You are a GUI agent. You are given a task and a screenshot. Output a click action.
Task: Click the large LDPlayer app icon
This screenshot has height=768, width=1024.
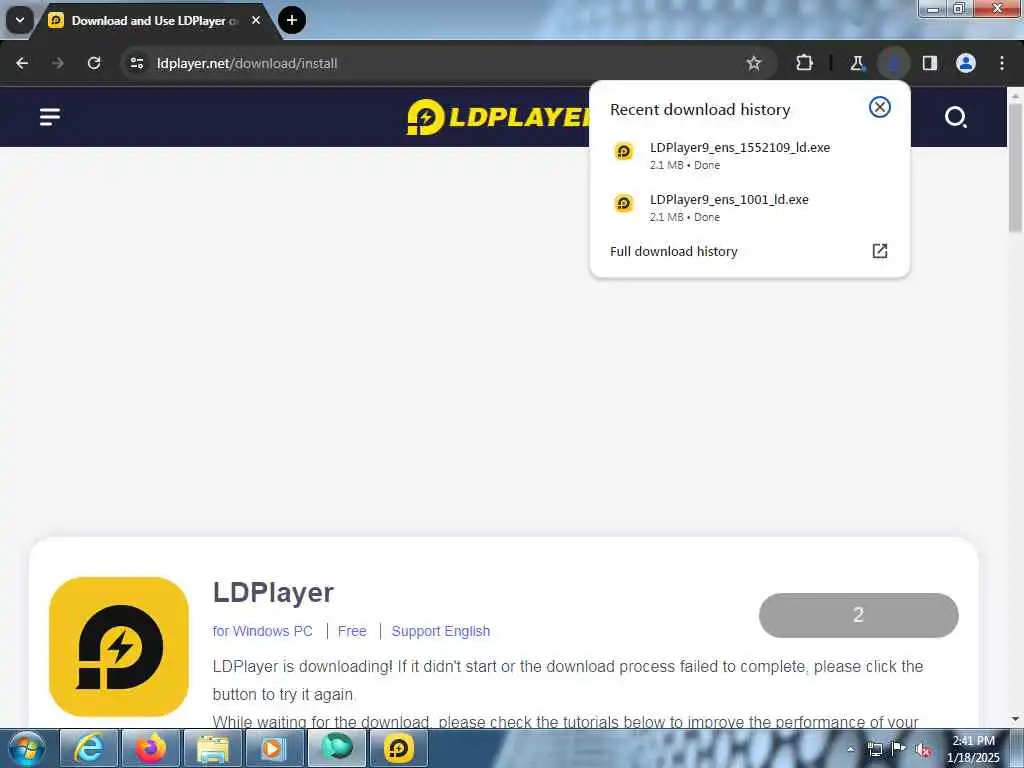point(119,647)
